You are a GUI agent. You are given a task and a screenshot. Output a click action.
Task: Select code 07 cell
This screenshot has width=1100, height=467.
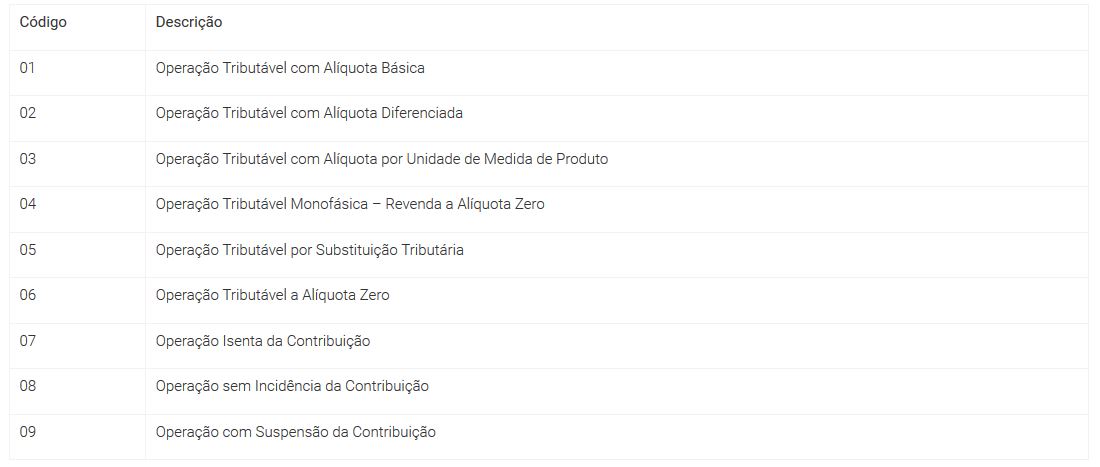(x=77, y=346)
